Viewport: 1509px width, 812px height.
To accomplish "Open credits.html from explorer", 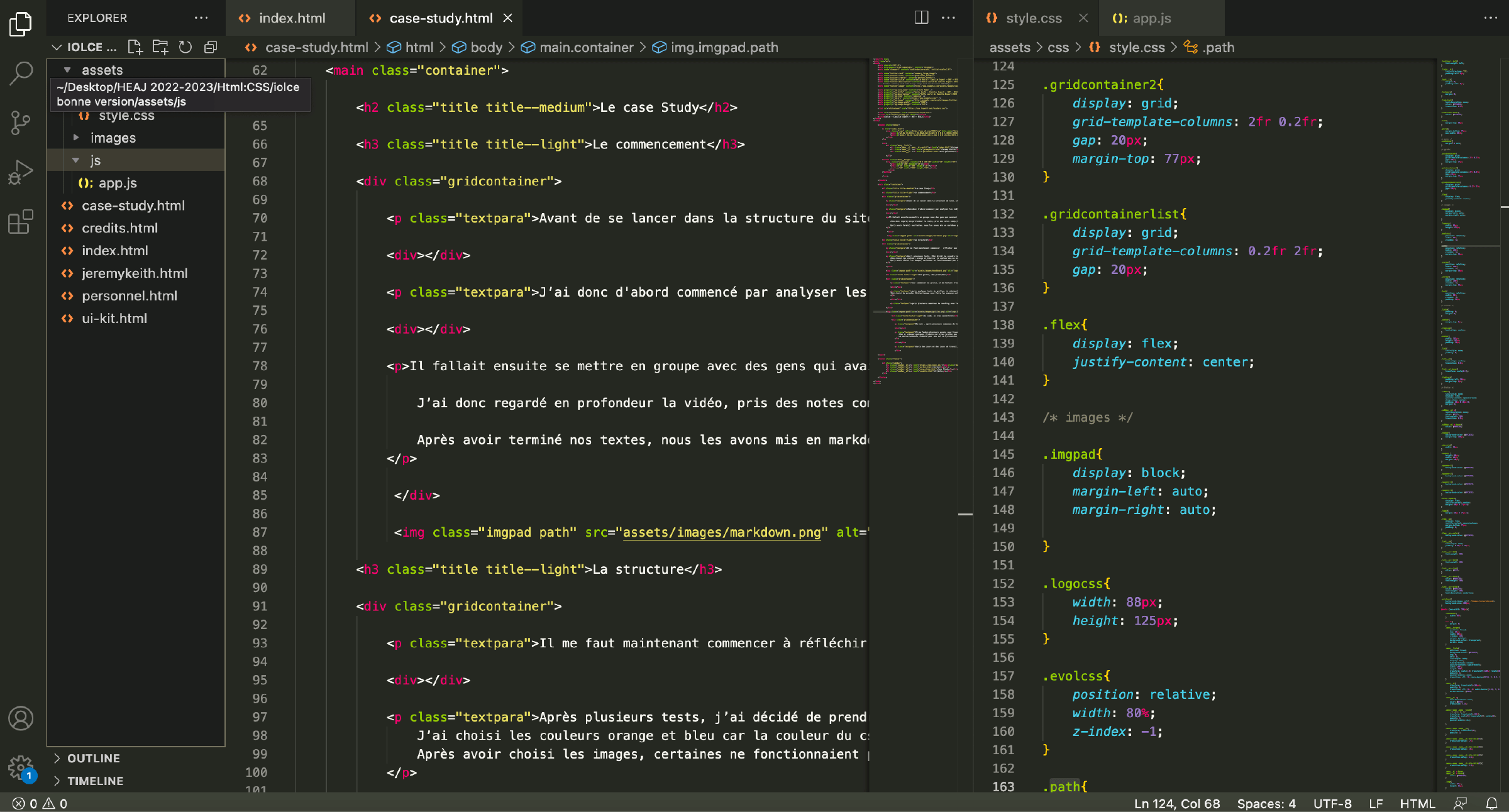I will (x=136, y=228).
